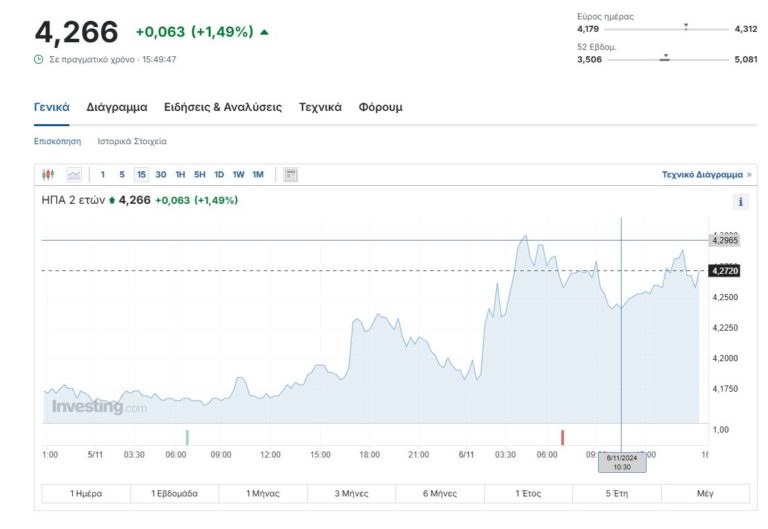The image size is (768, 529).
Task: Click the red event marker on timeline
Action: [562, 436]
